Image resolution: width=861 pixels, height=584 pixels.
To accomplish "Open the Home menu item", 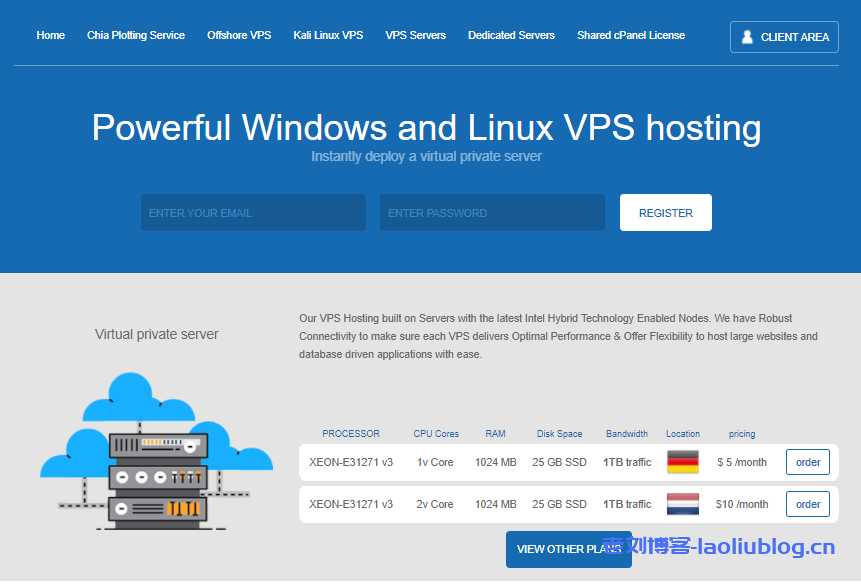I will click(x=50, y=35).
